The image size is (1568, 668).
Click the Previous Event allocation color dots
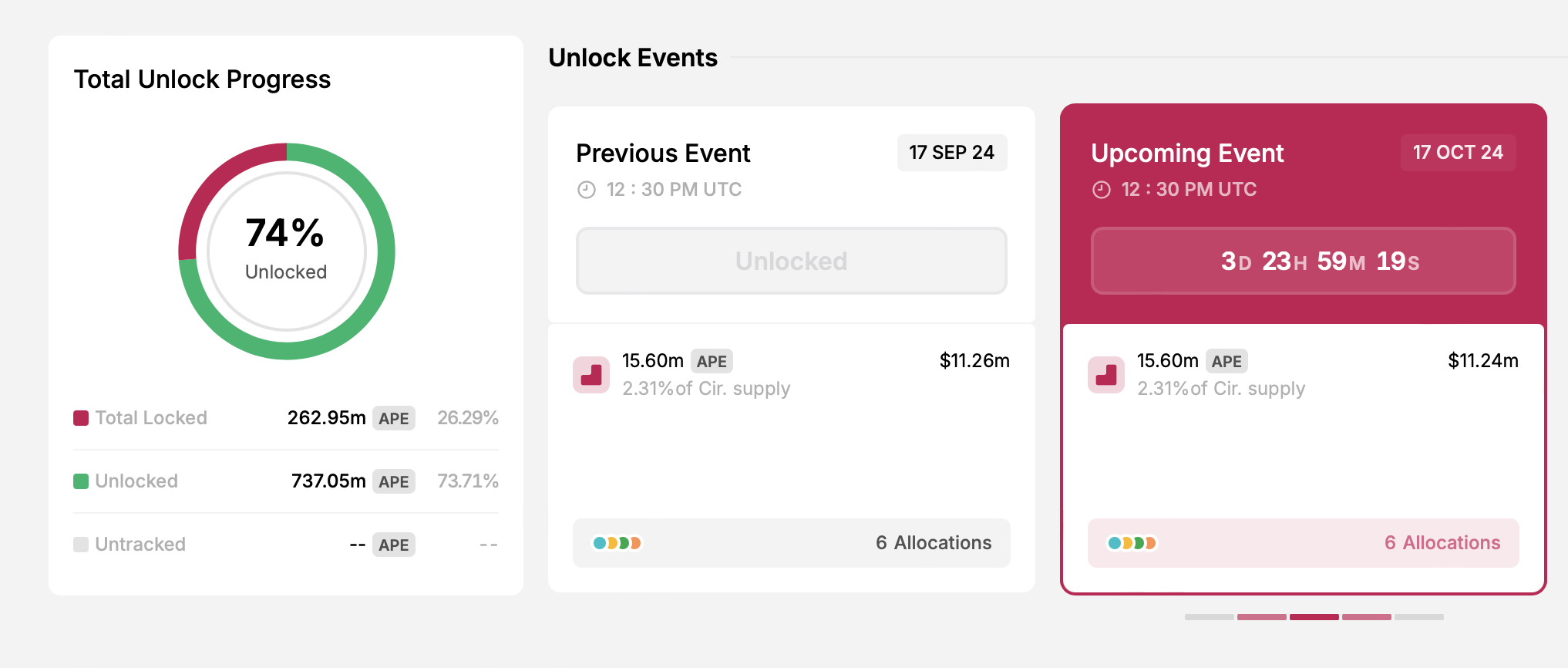click(617, 543)
